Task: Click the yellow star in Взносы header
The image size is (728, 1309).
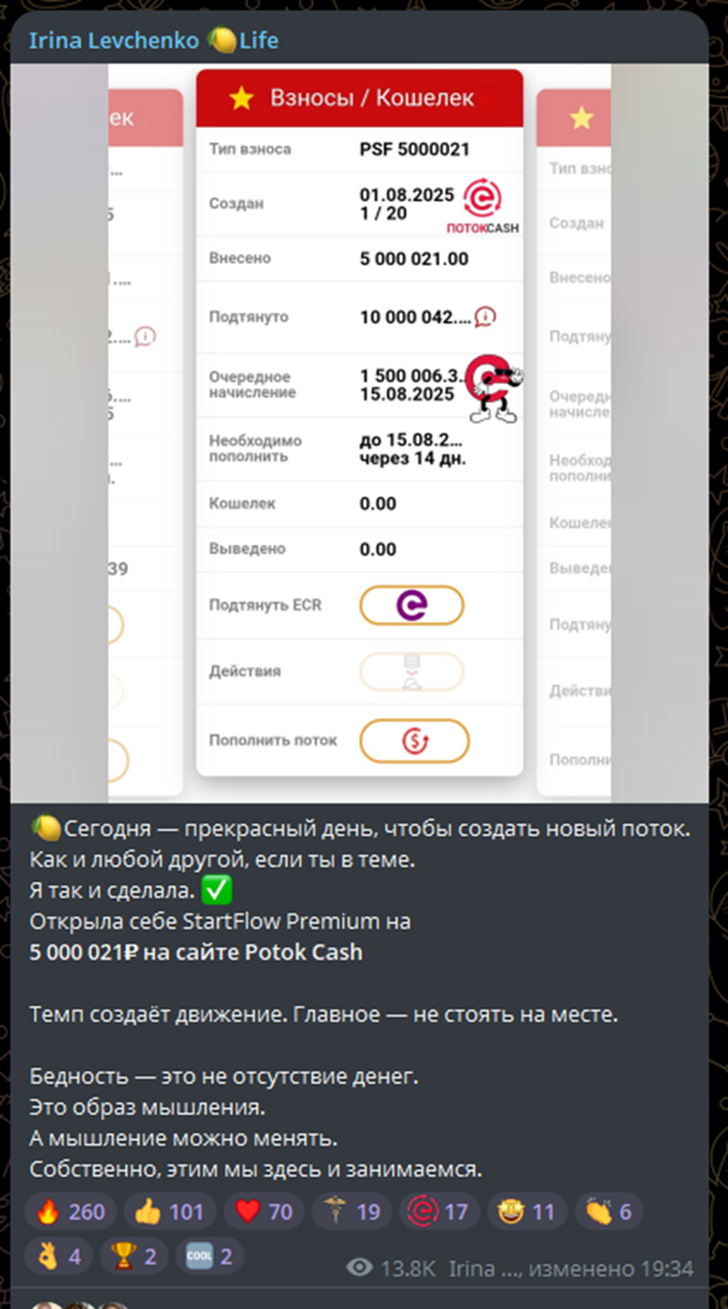Action: click(x=241, y=98)
